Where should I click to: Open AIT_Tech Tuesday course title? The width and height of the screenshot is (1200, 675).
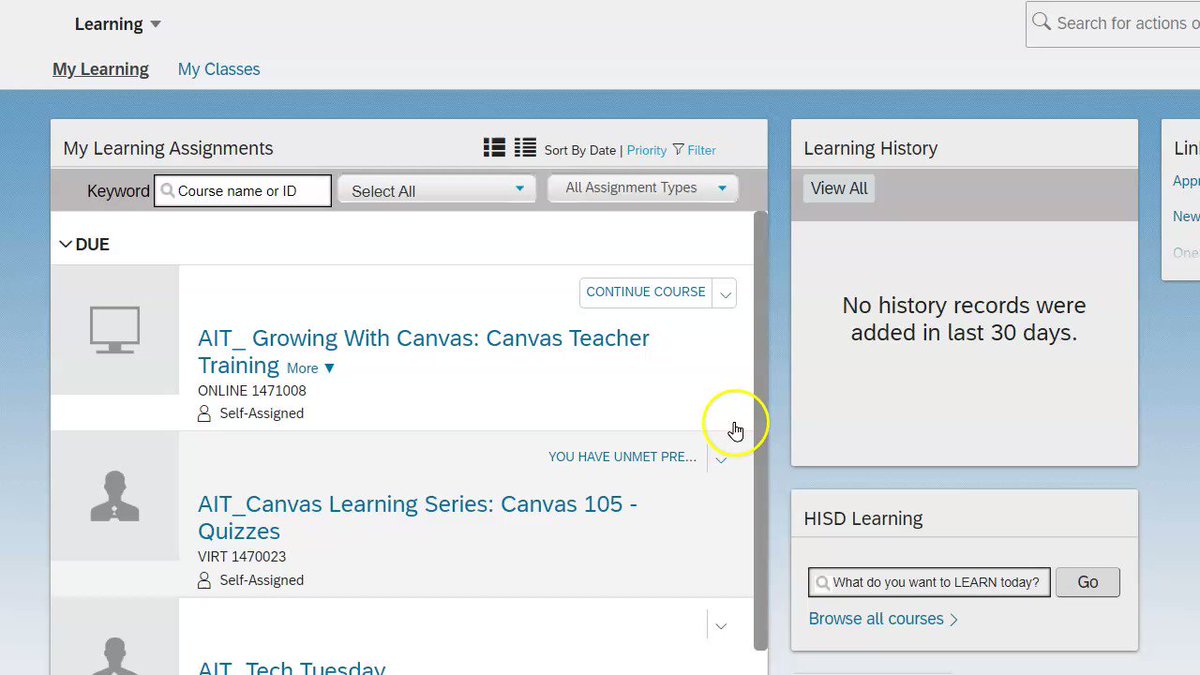pyautogui.click(x=291, y=667)
